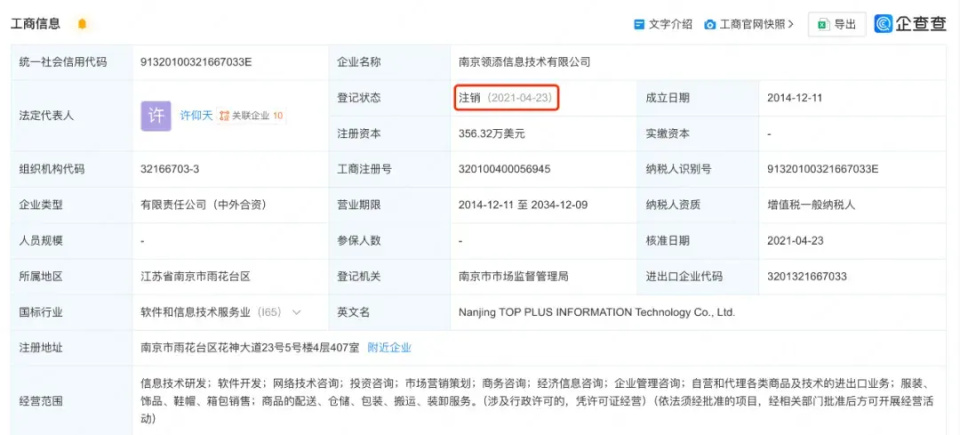The width and height of the screenshot is (960, 435).
Task: Click the 工商信息 section heading
Action: [36, 24]
